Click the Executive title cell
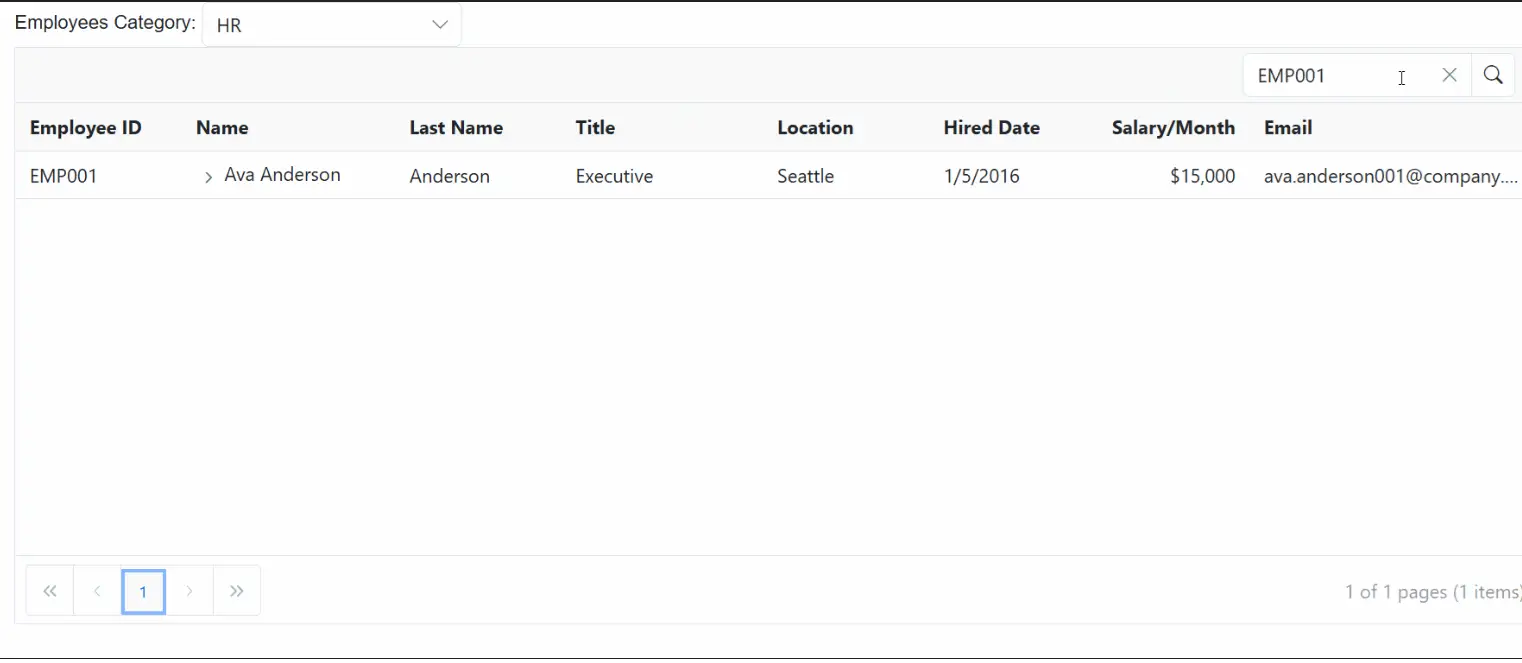The image size is (1522, 663). click(x=614, y=177)
